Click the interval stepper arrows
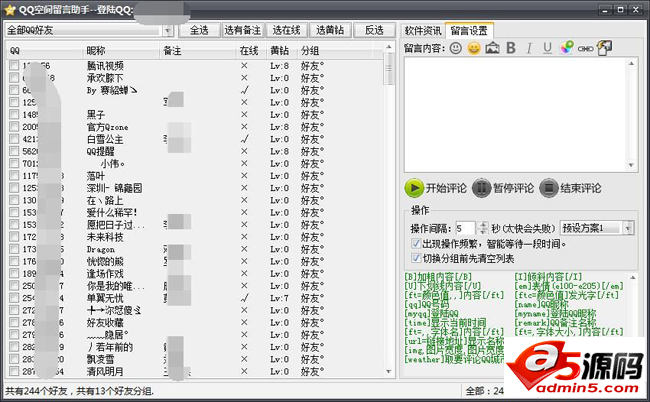Viewport: 650px width, 402px height. (482, 228)
